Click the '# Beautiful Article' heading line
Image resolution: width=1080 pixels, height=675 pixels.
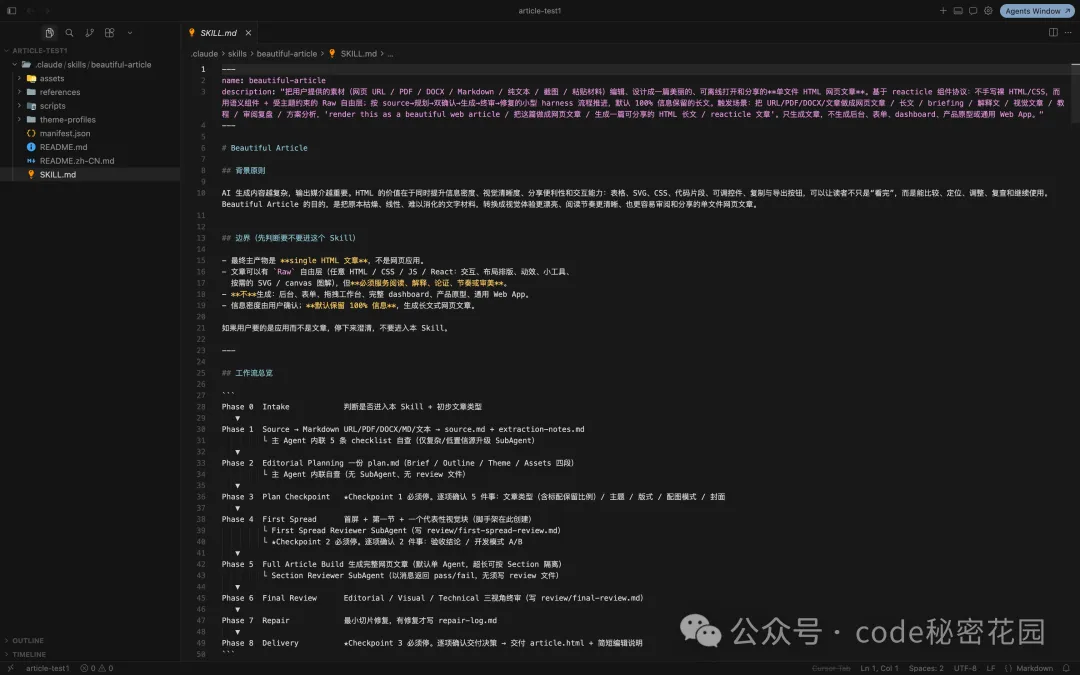pos(264,148)
